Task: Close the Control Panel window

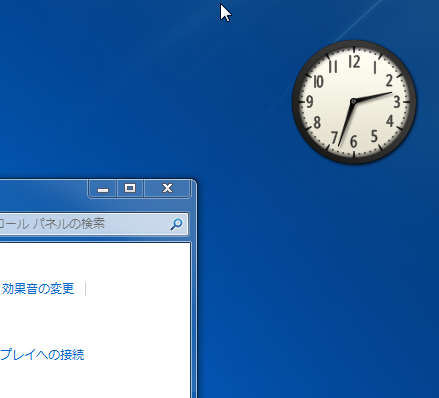Action: pyautogui.click(x=167, y=189)
